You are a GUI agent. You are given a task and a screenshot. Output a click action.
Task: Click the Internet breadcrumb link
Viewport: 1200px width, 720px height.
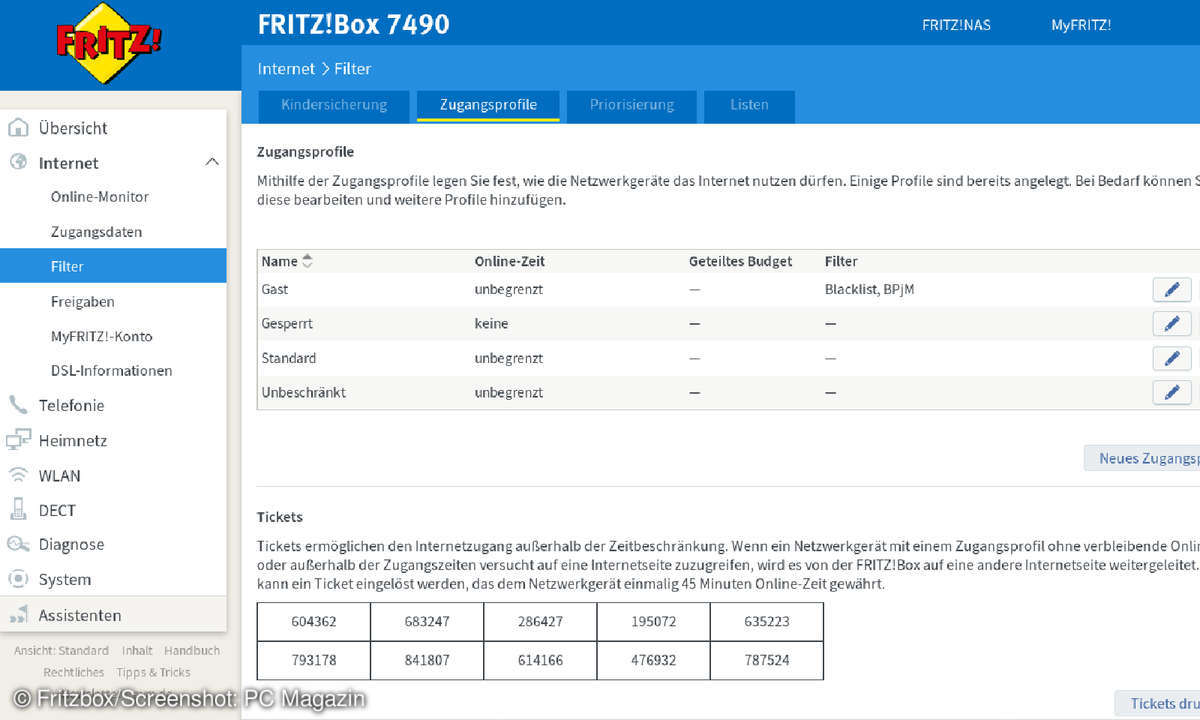pyautogui.click(x=285, y=69)
